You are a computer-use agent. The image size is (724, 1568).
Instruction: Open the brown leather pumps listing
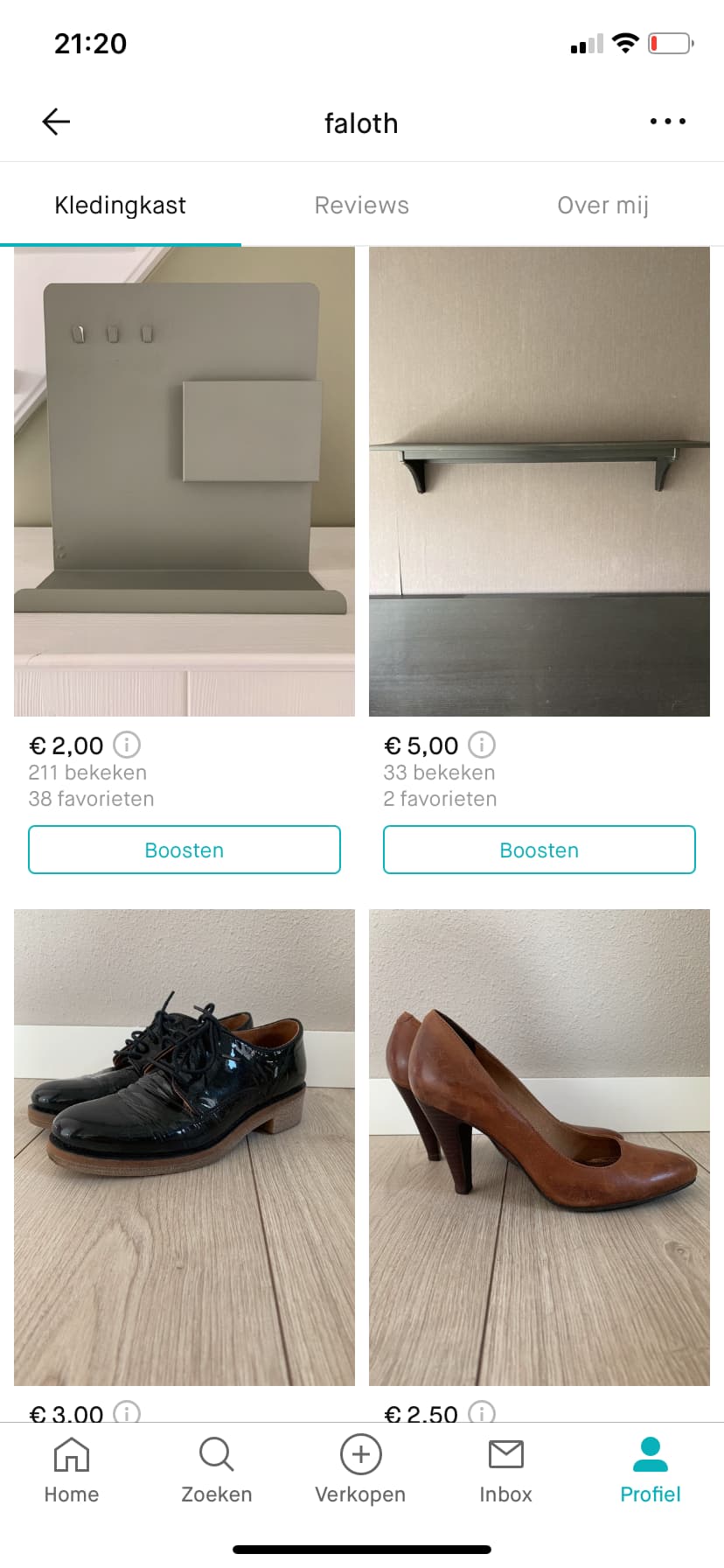coord(540,1147)
